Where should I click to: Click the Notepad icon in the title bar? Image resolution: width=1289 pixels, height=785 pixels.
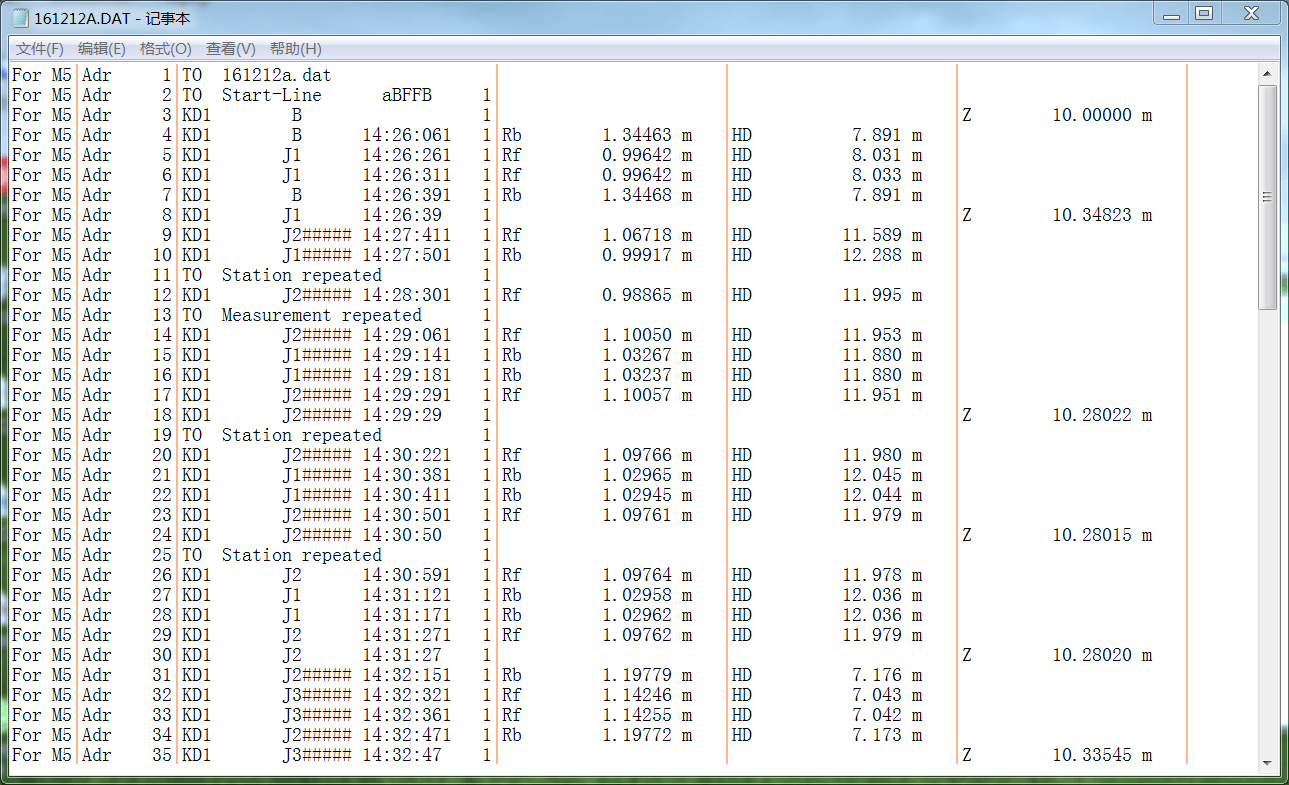pyautogui.click(x=20, y=18)
